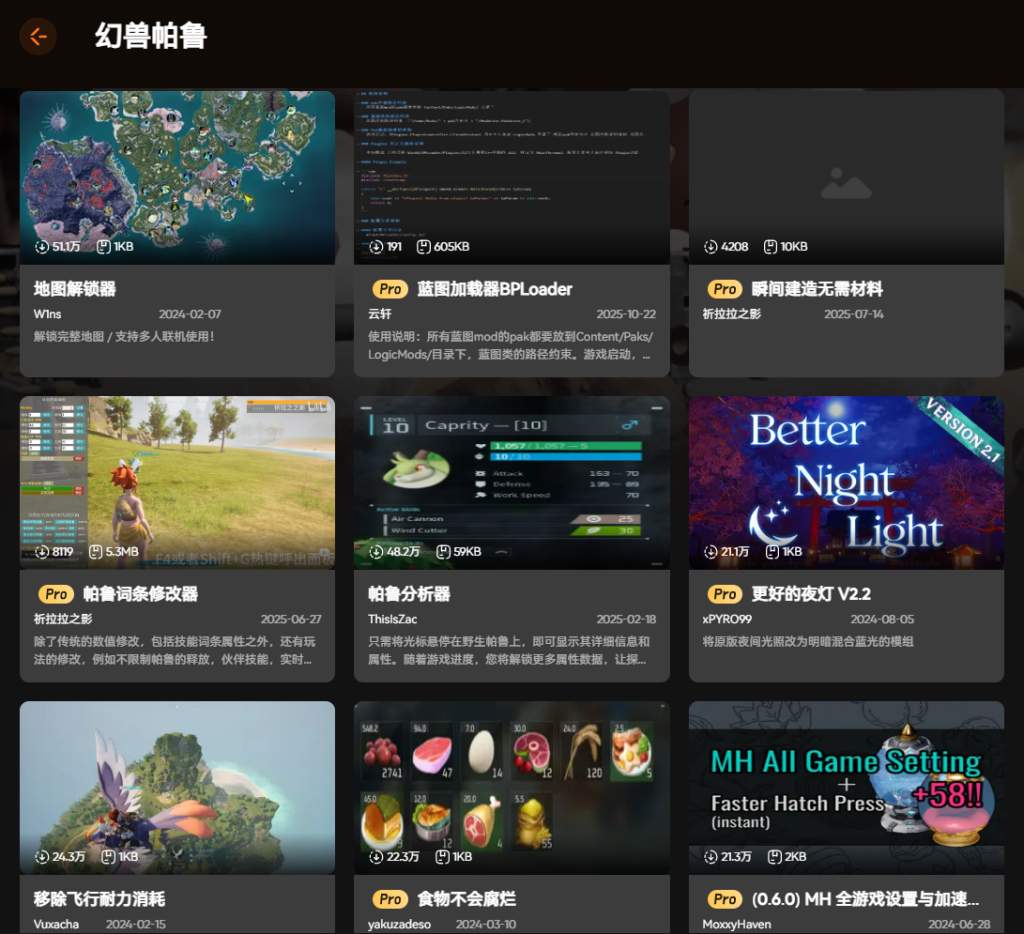Click Pro badge beside 帕鲁词条修改器
This screenshot has height=934, width=1024.
(x=56, y=594)
